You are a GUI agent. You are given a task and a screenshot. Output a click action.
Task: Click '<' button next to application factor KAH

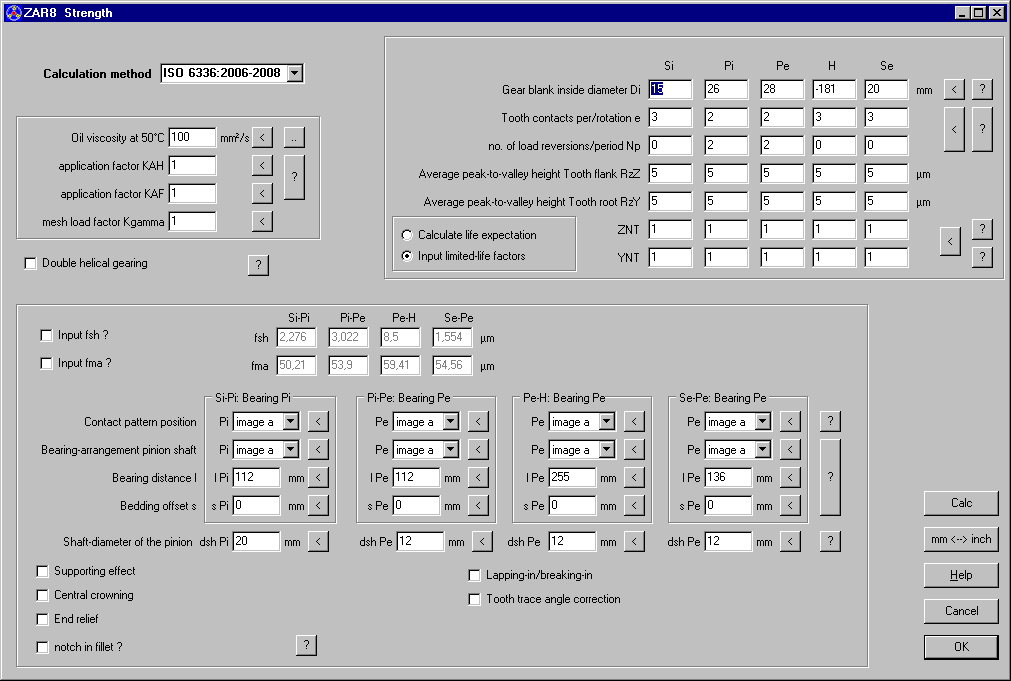[262, 165]
